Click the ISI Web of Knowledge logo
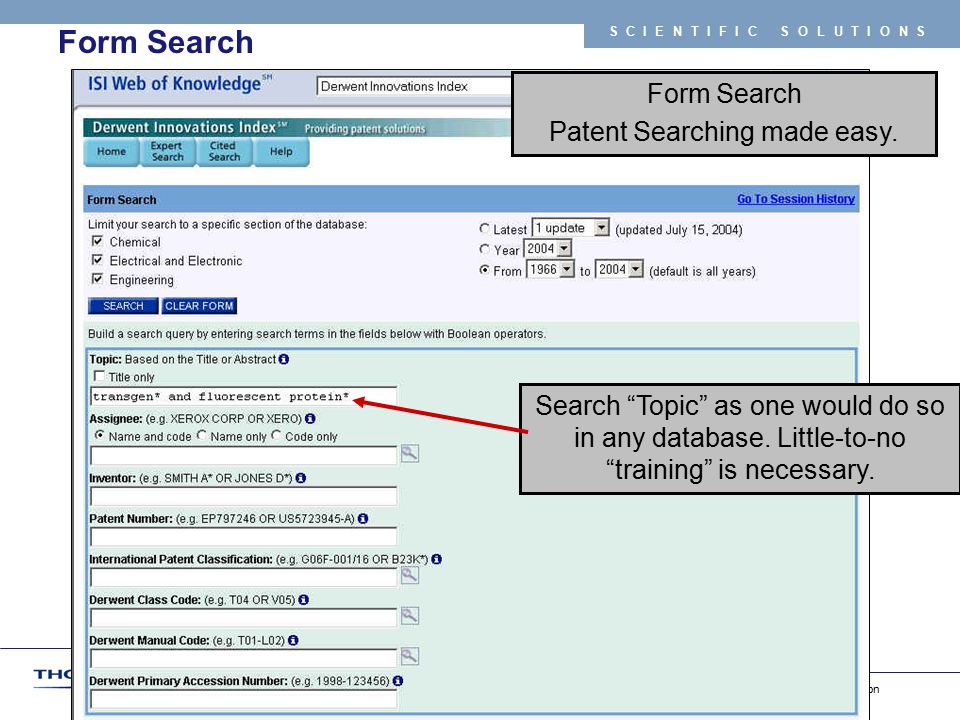Image resolution: width=960 pixels, height=720 pixels. 180,83
